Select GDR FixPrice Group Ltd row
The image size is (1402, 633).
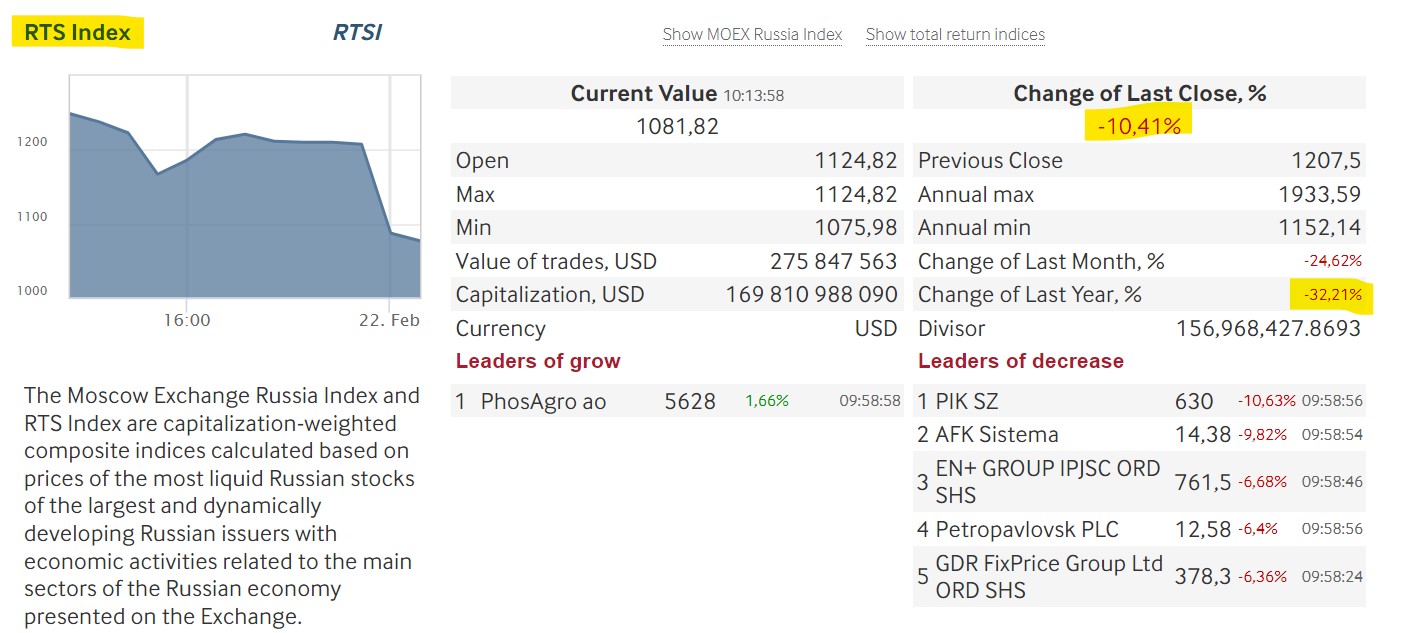[x=1139, y=577]
